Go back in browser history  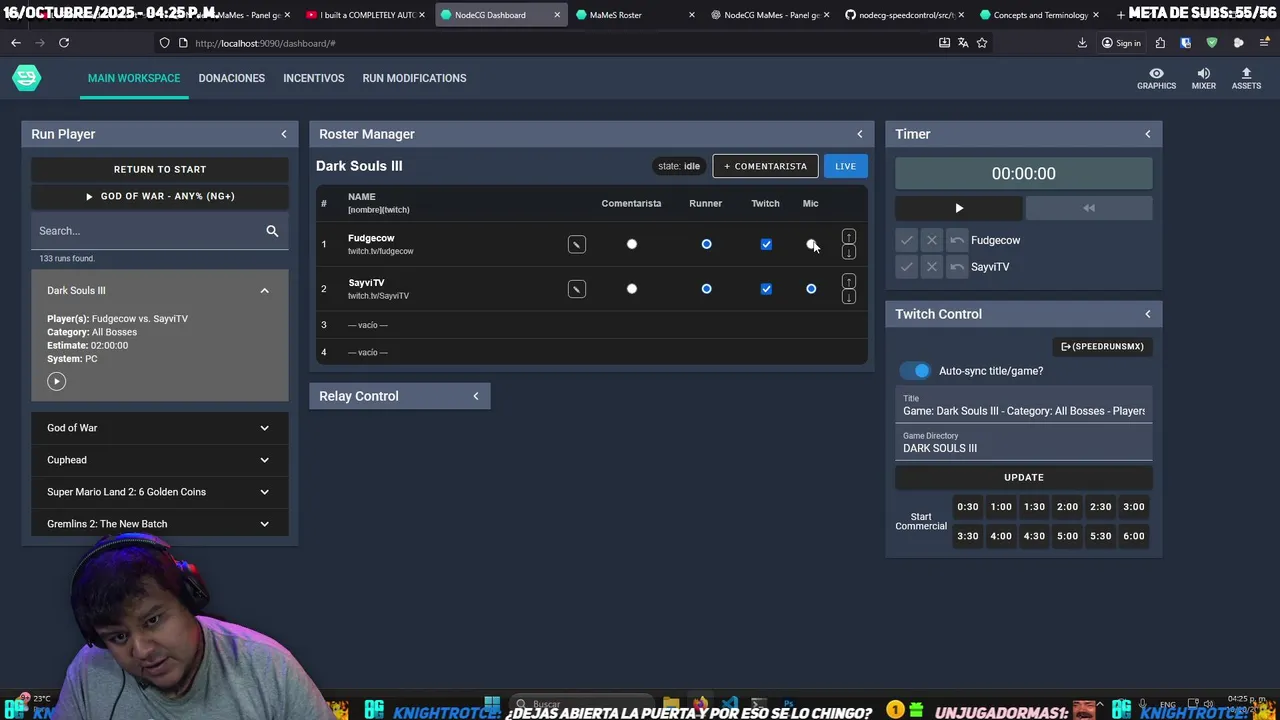click(15, 43)
